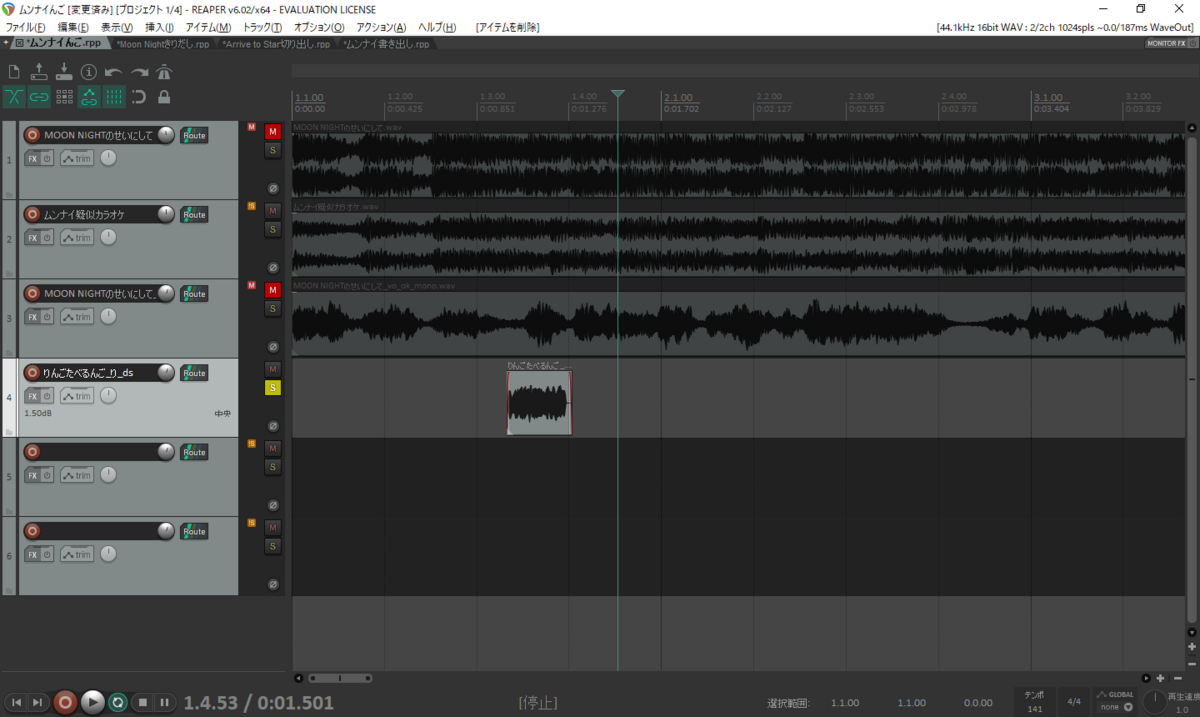Open trim envelope dropdown on track 6

click(77, 554)
